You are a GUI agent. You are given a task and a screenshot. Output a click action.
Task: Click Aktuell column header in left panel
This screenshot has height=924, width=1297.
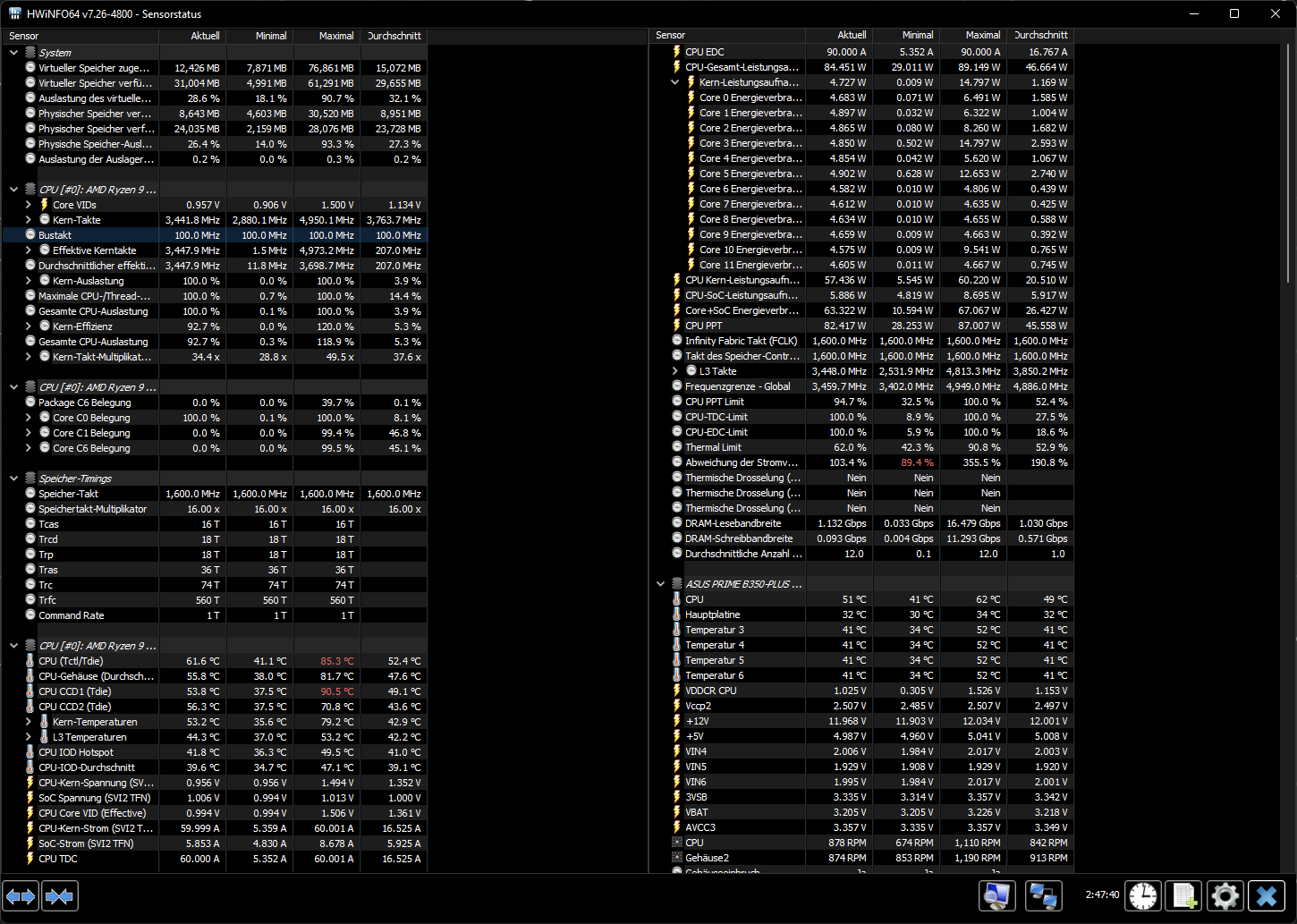192,36
